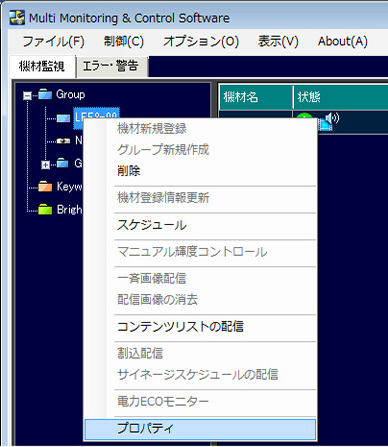Click the speaker audio status icon
This screenshot has height=447, width=388.
(x=332, y=118)
